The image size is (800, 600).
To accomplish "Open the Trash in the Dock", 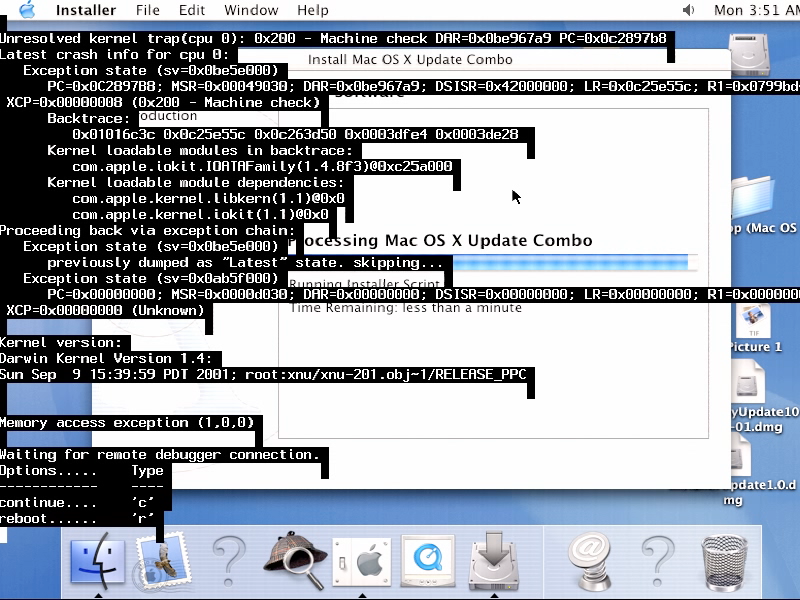I will [724, 561].
